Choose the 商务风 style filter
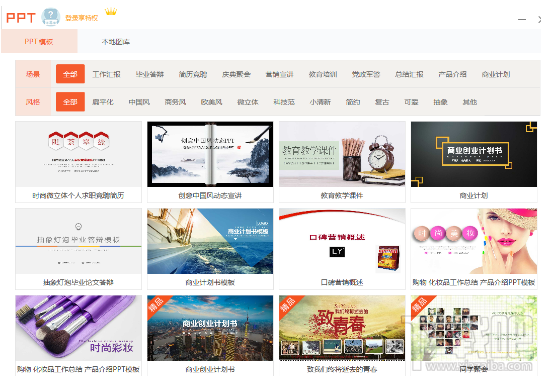 (176, 102)
